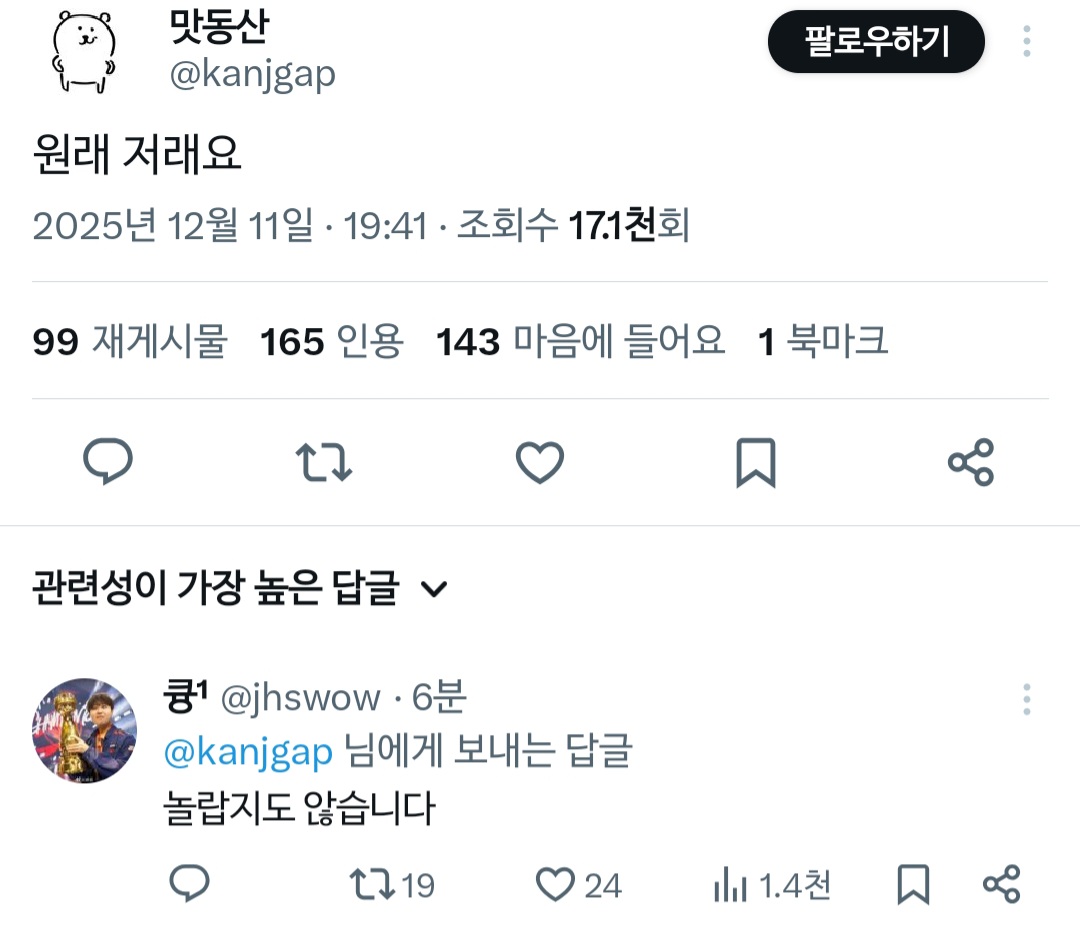Reply to the jhswow comment via the speech bubble icon
This screenshot has width=1080, height=928.
pyautogui.click(x=189, y=883)
